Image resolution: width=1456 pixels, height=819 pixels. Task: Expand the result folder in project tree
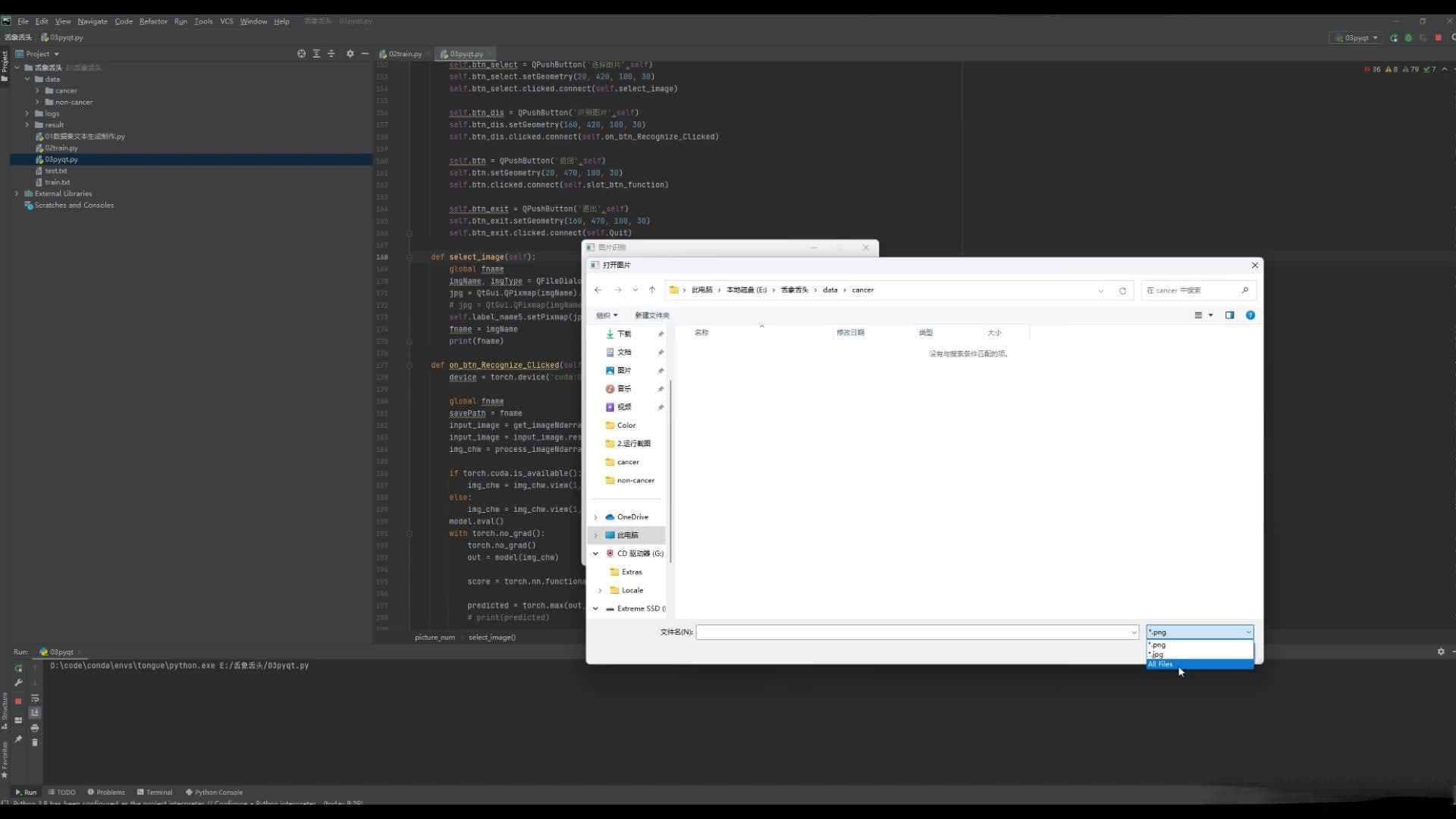(x=27, y=125)
